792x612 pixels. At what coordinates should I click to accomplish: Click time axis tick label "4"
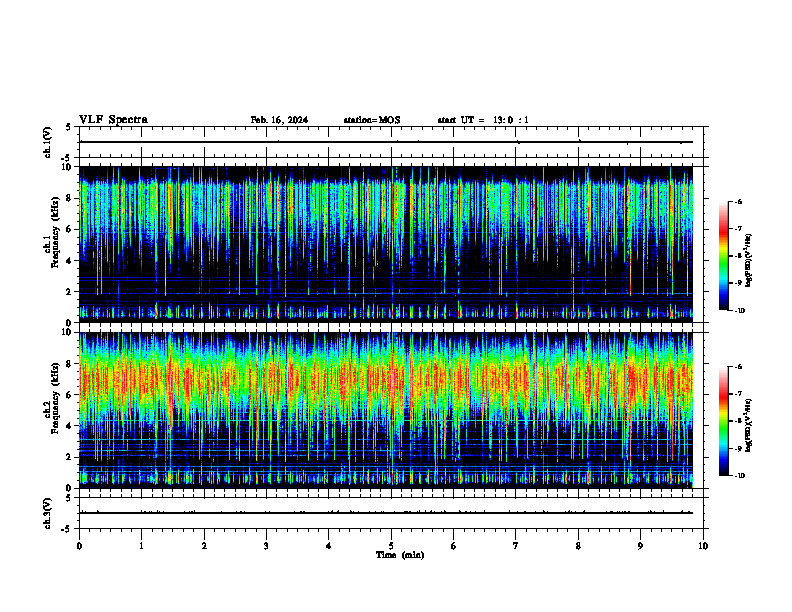point(329,546)
